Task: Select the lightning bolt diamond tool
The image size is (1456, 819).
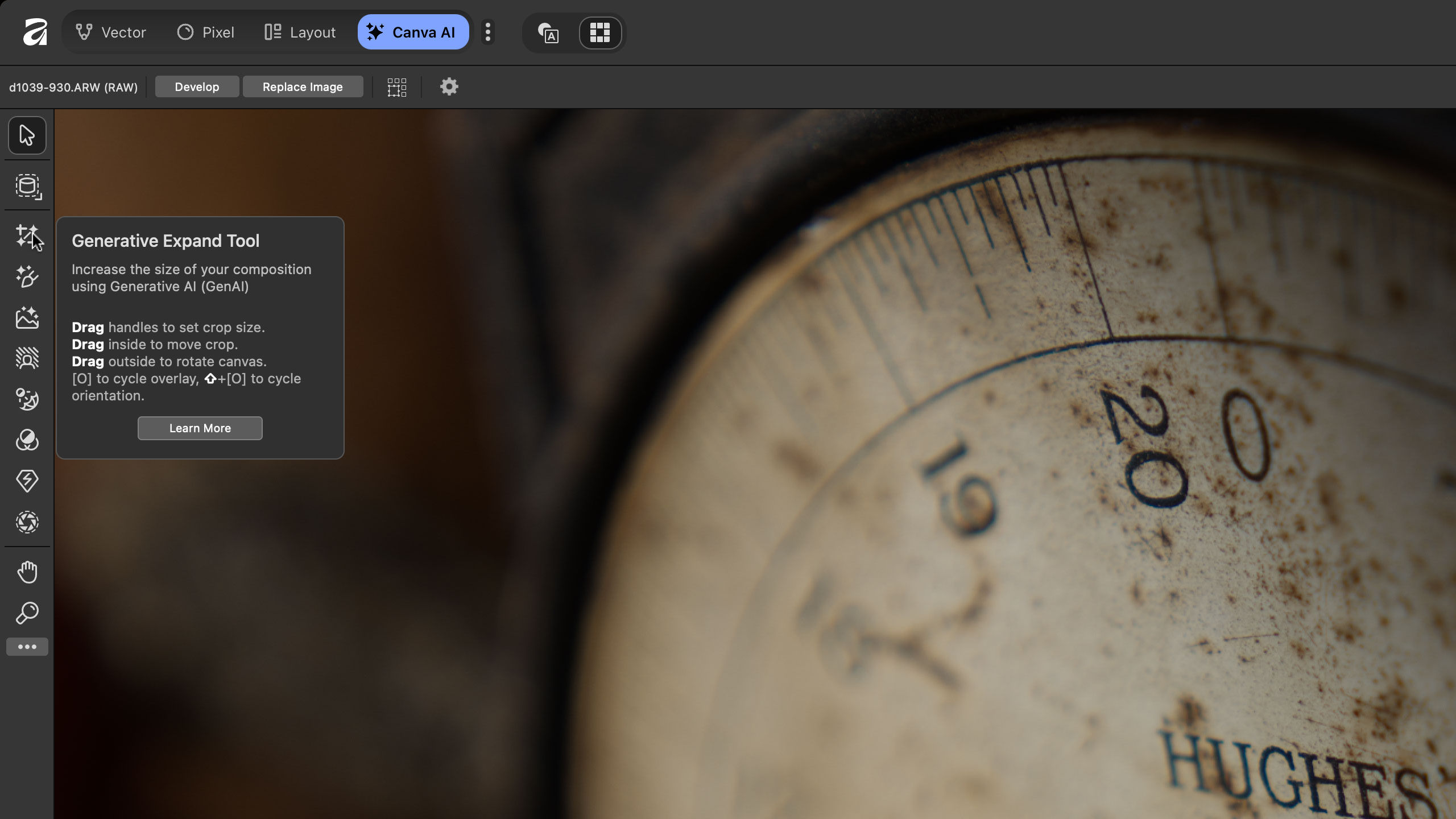Action: coord(27,481)
